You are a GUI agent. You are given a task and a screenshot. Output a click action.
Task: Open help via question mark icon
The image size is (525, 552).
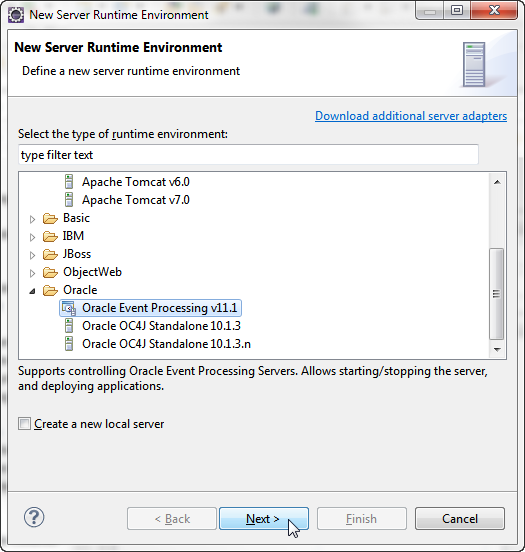[x=34, y=517]
